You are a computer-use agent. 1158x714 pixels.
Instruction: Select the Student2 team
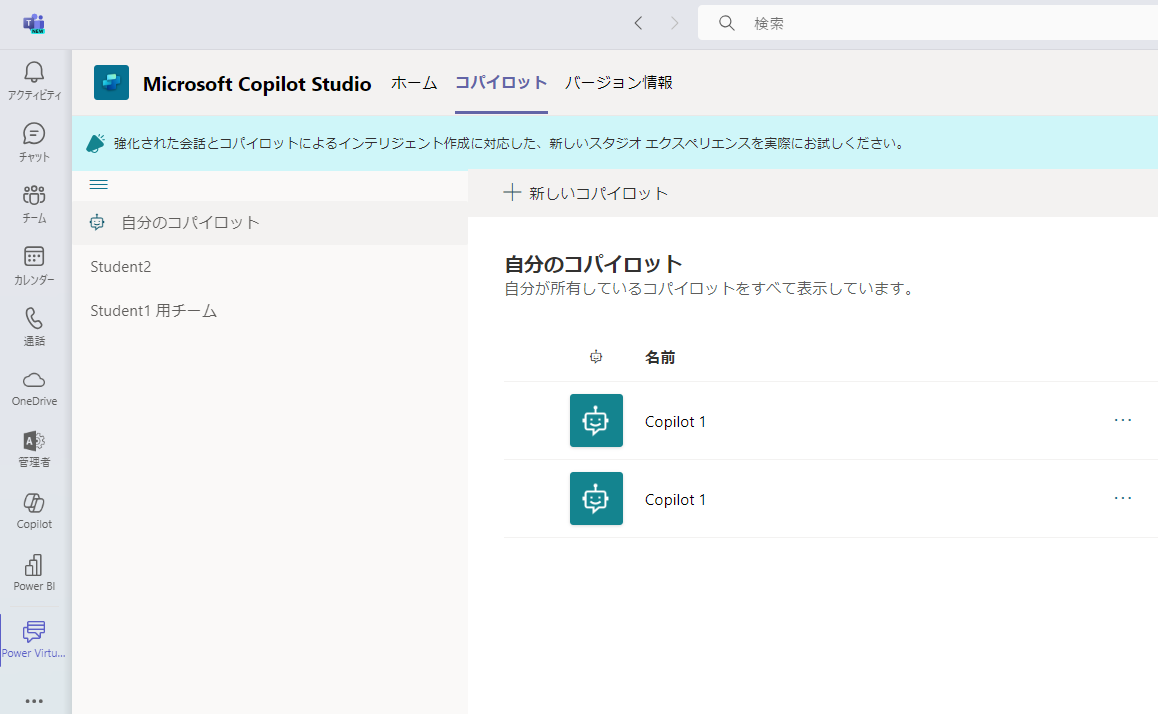pyautogui.click(x=120, y=267)
